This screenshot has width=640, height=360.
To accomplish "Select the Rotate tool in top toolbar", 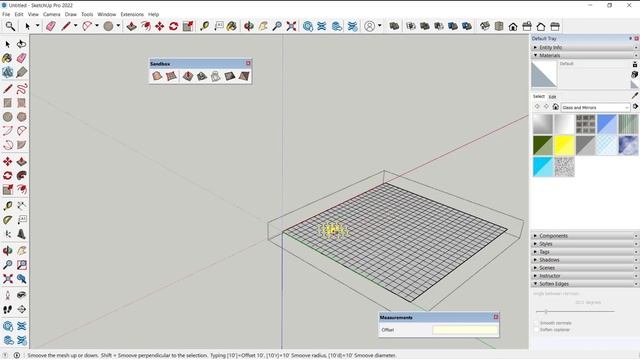I will click(173, 26).
